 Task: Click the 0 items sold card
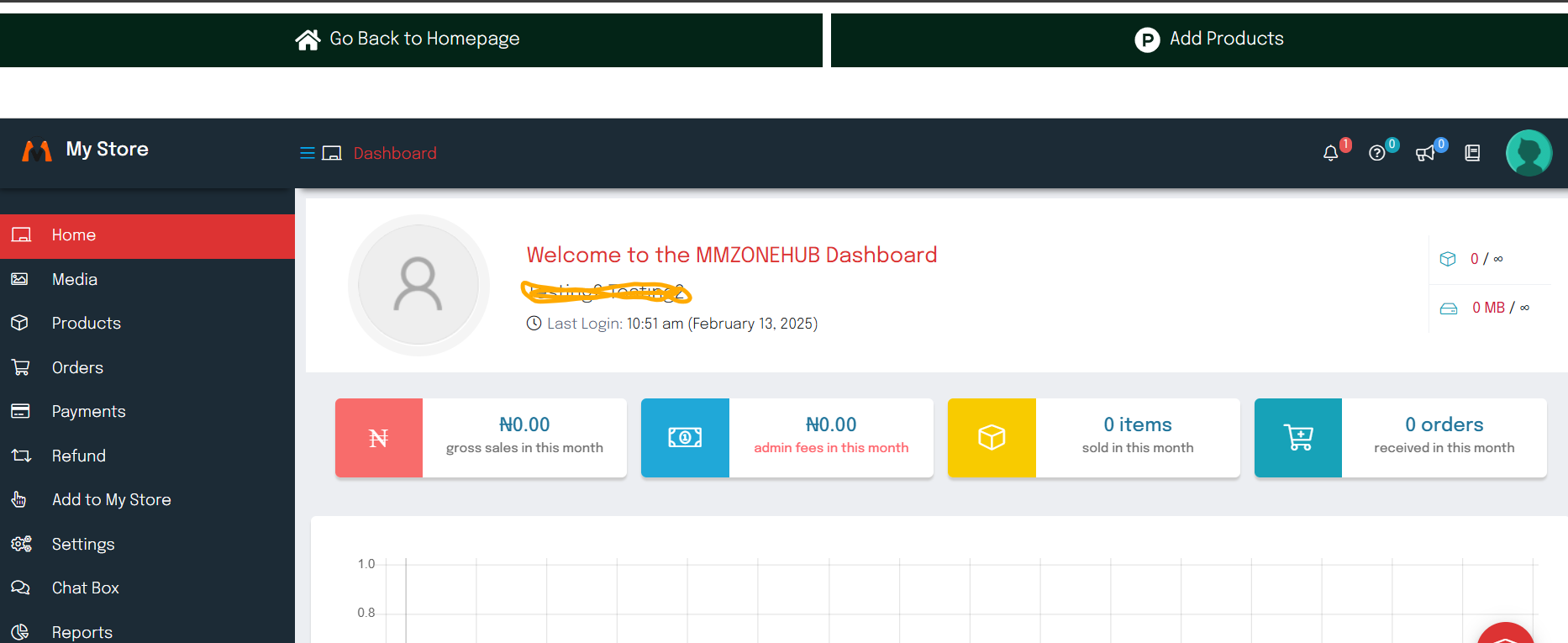(1094, 438)
